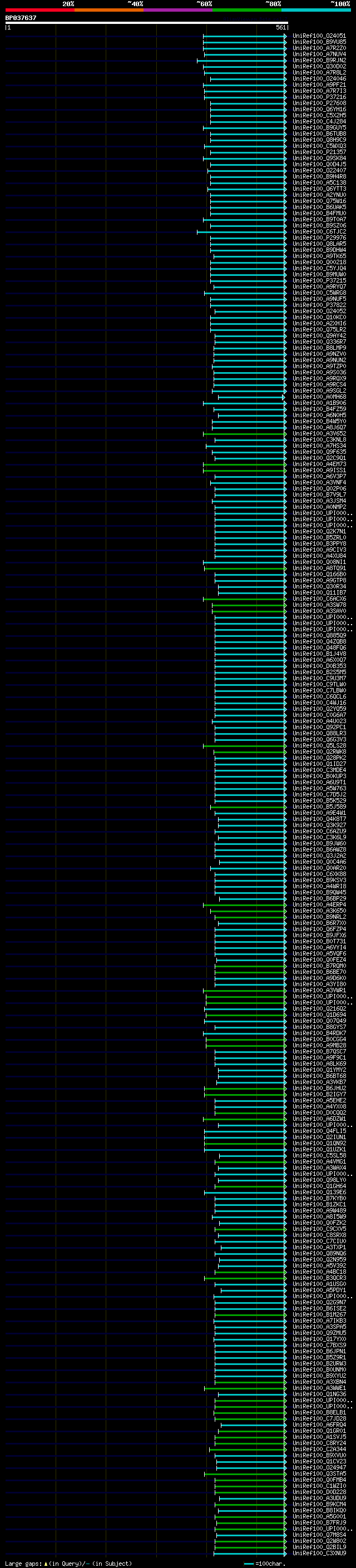356x1568 pixels.
Task: Select the UniRef100_D0B353 label
Action: pos(319,666)
